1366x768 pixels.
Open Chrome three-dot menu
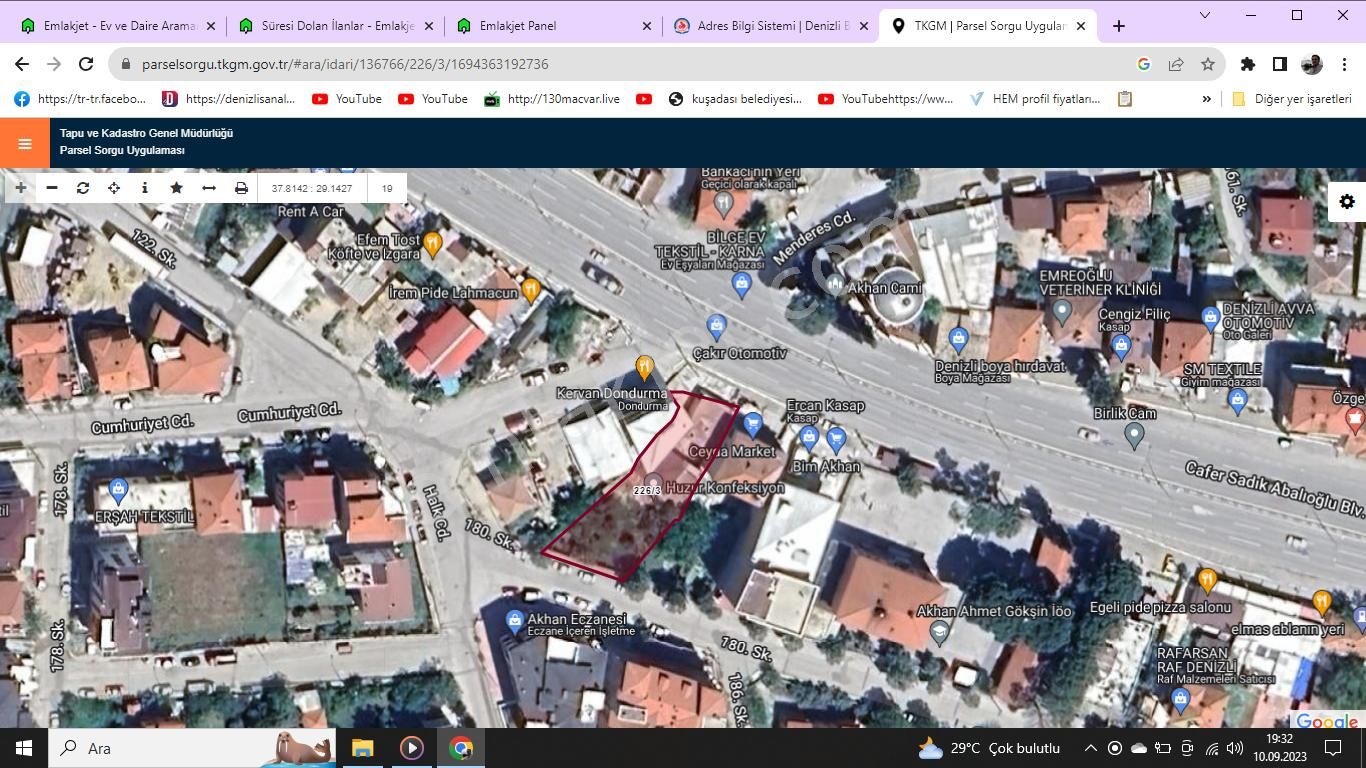coord(1344,64)
